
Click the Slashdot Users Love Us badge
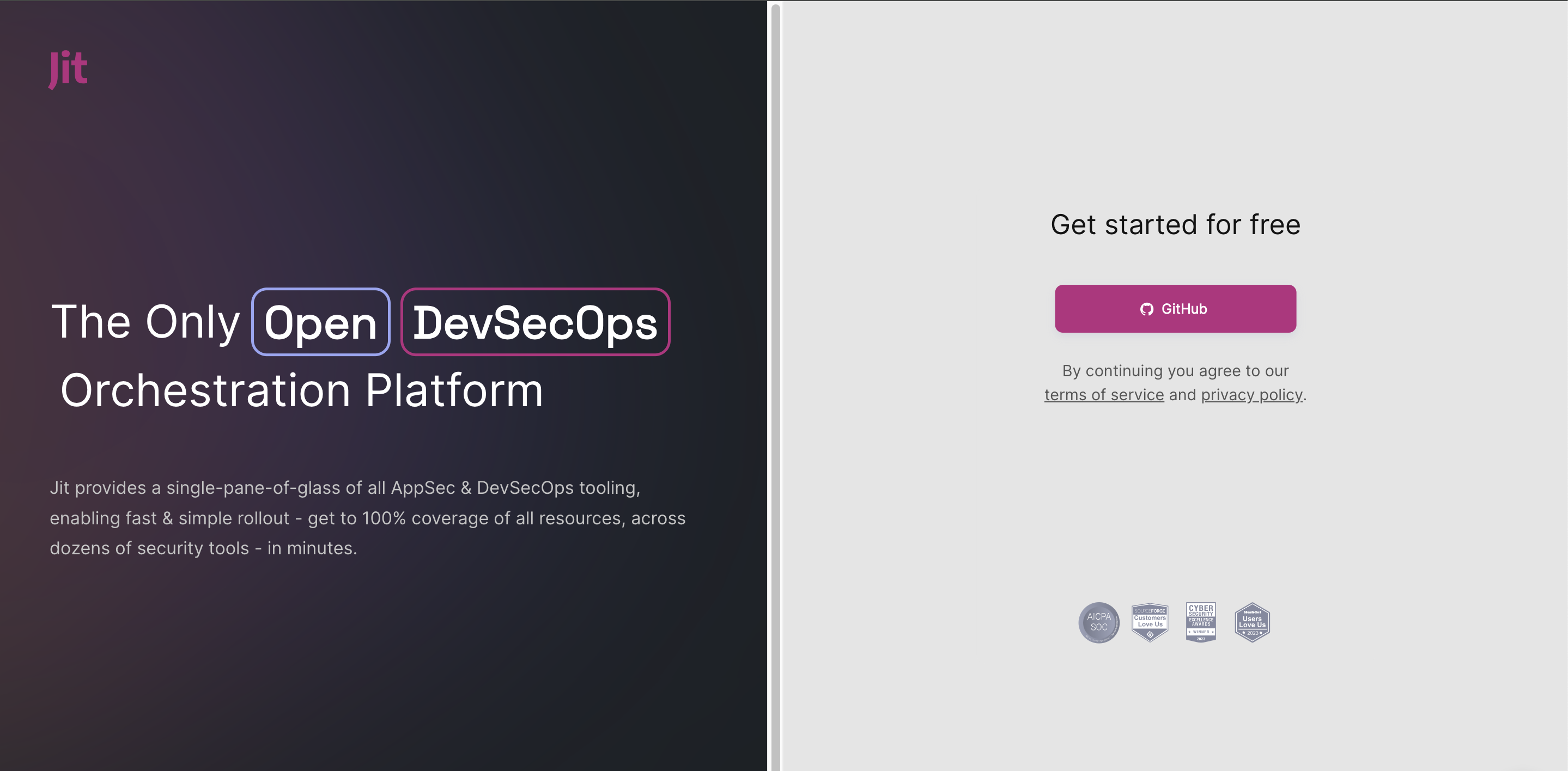point(1251,622)
